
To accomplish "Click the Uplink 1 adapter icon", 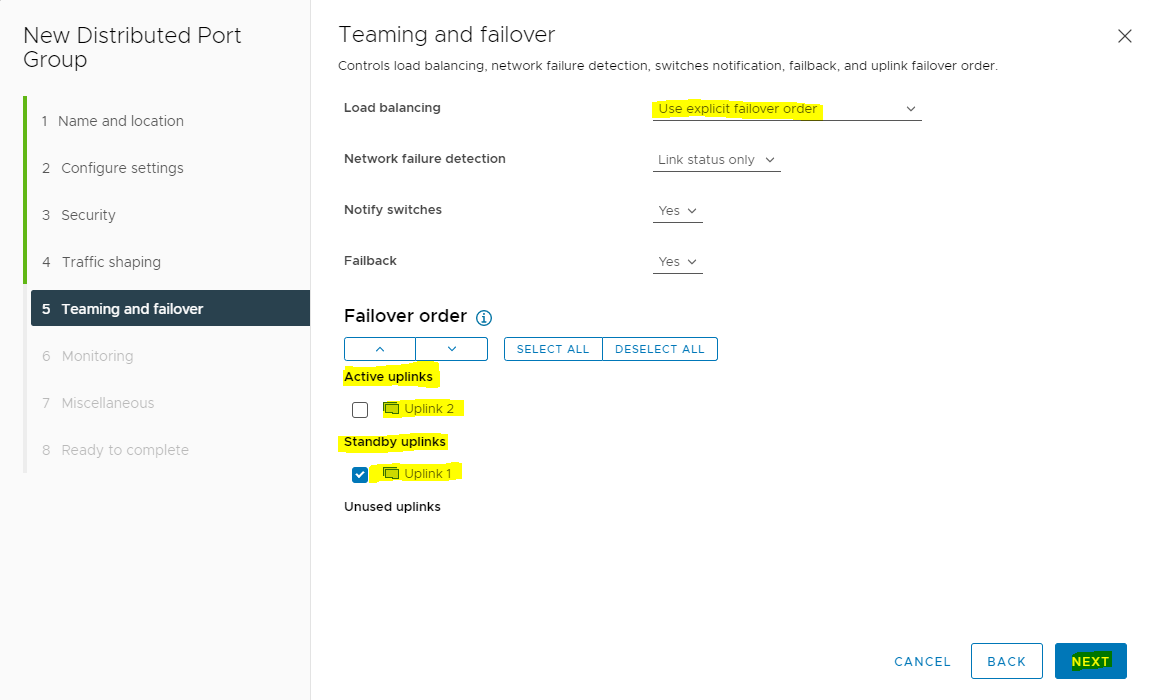I will pyautogui.click(x=391, y=474).
